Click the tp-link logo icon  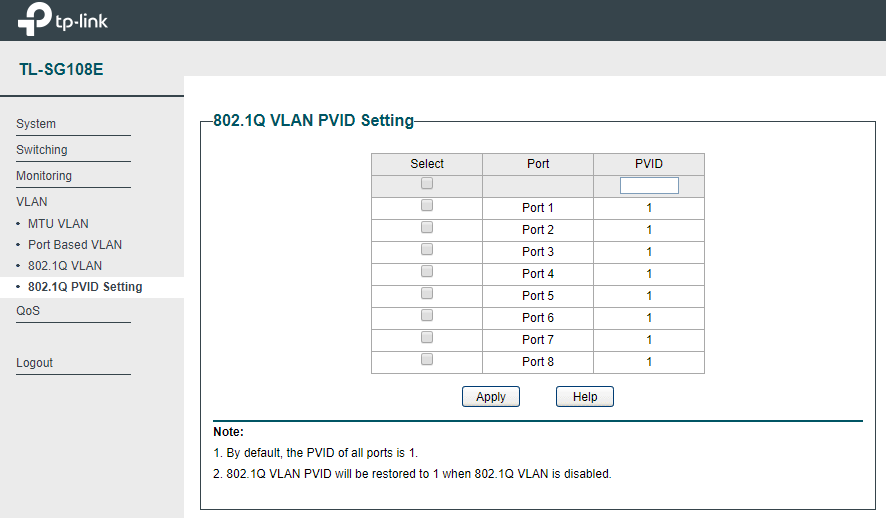pyautogui.click(x=34, y=19)
